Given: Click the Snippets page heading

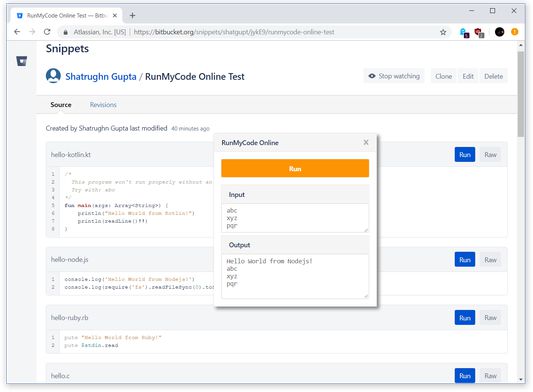Looking at the screenshot, I should pyautogui.click(x=67, y=49).
